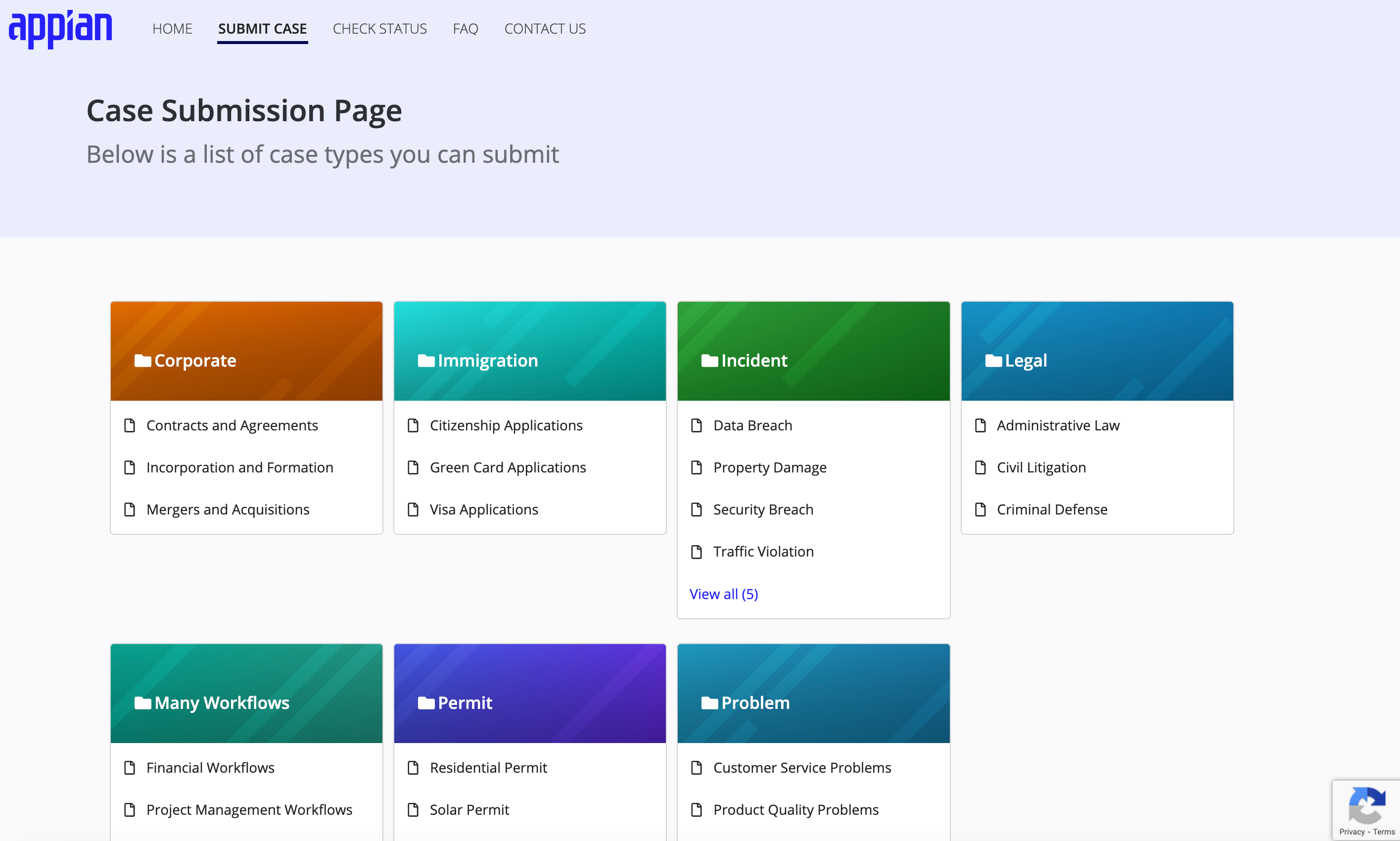The width and height of the screenshot is (1400, 841).
Task: Open the FAQ tab
Action: (x=465, y=28)
